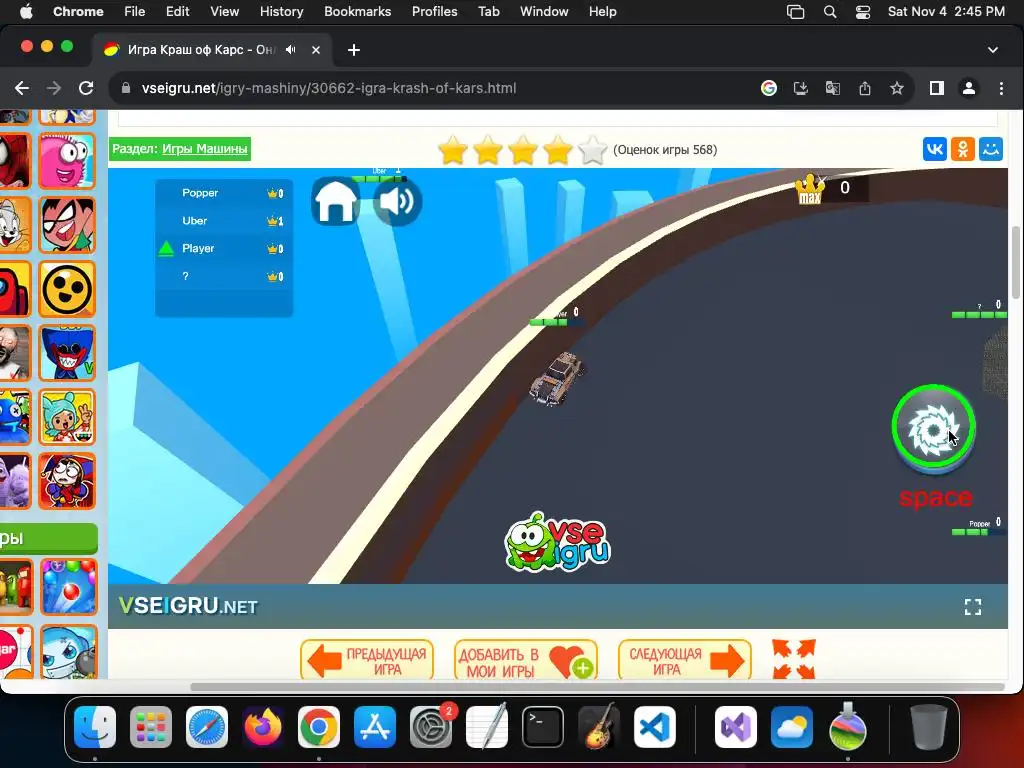Close the Игра Краш оф Карс tab
1024x768 pixels.
(315, 50)
